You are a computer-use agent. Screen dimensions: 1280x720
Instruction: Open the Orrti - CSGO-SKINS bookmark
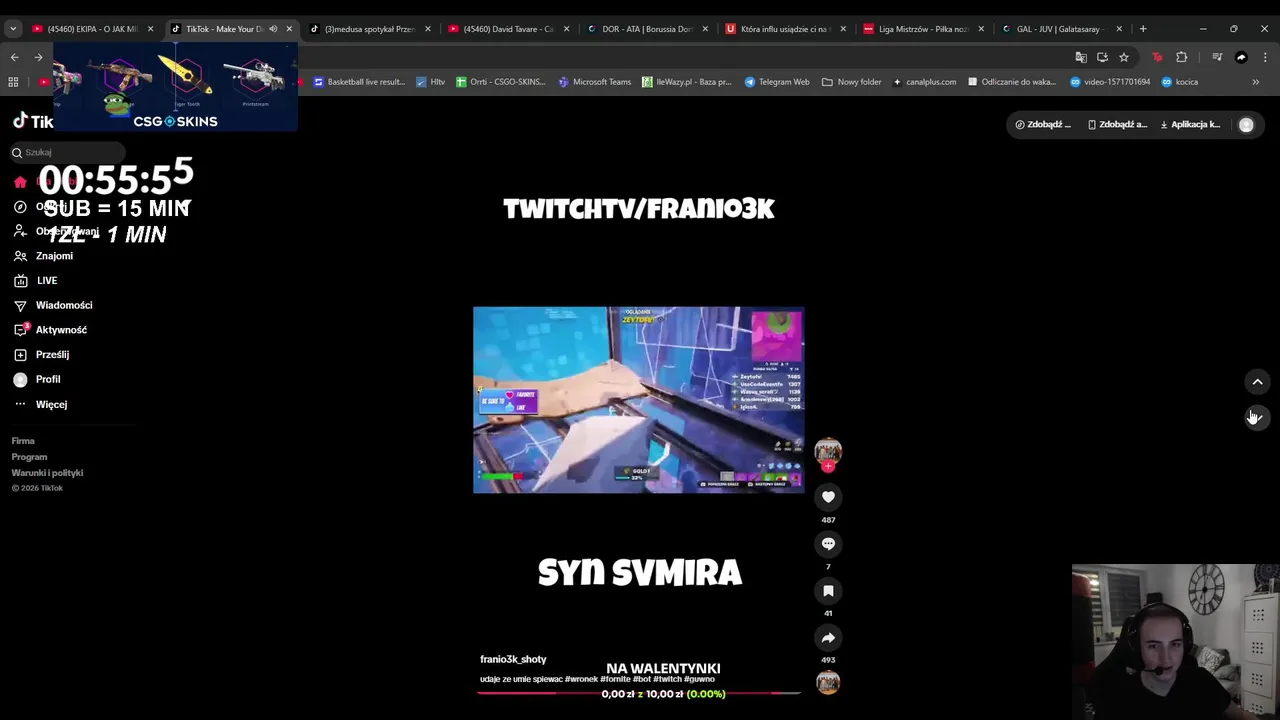pyautogui.click(x=501, y=82)
